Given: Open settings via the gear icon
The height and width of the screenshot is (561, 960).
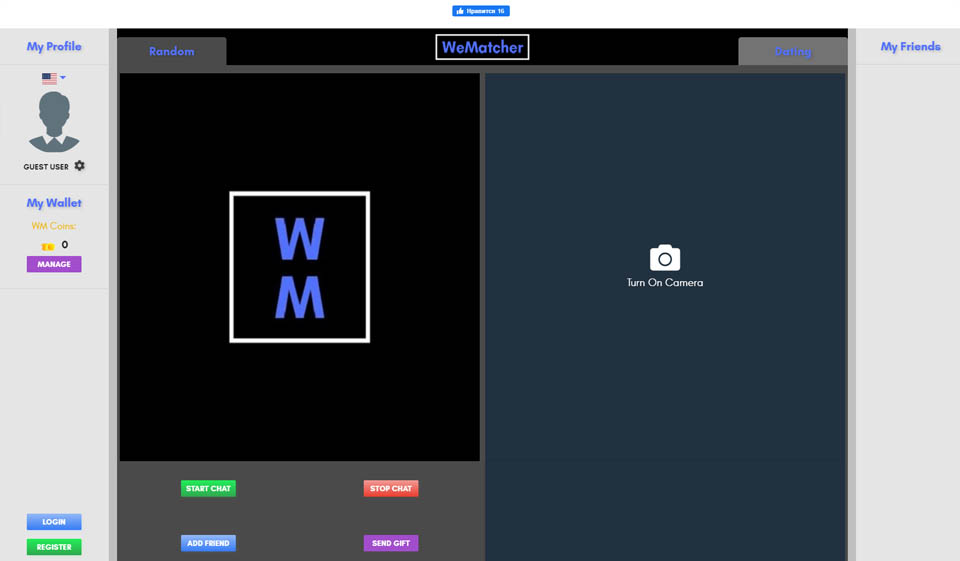Looking at the screenshot, I should pos(80,166).
